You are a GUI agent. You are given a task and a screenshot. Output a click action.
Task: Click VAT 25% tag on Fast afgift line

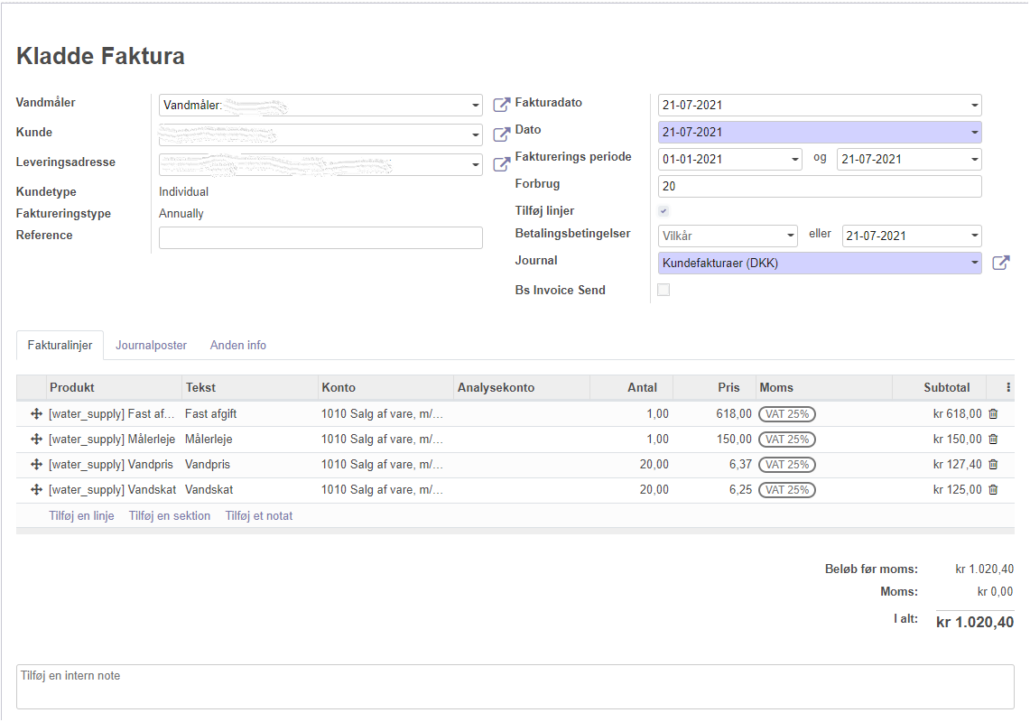(x=787, y=413)
